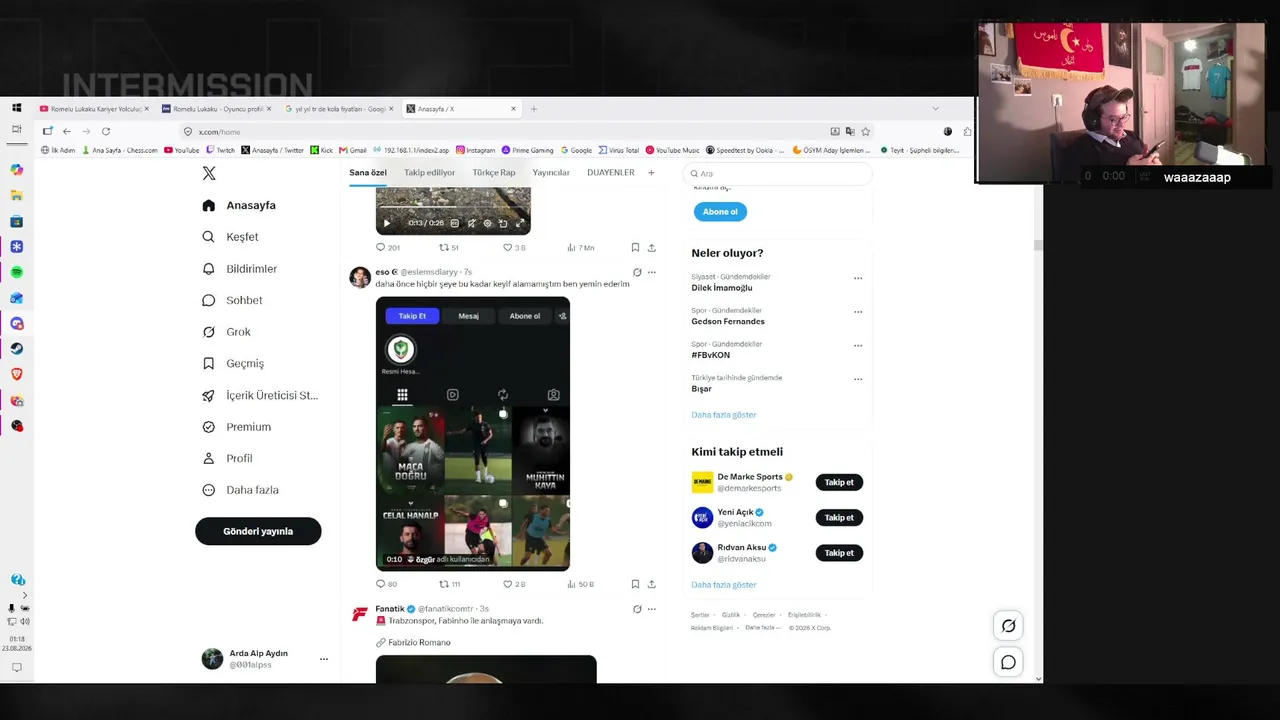Viewport: 1280px width, 720px height.
Task: Open Keşfet search page
Action: [231, 237]
